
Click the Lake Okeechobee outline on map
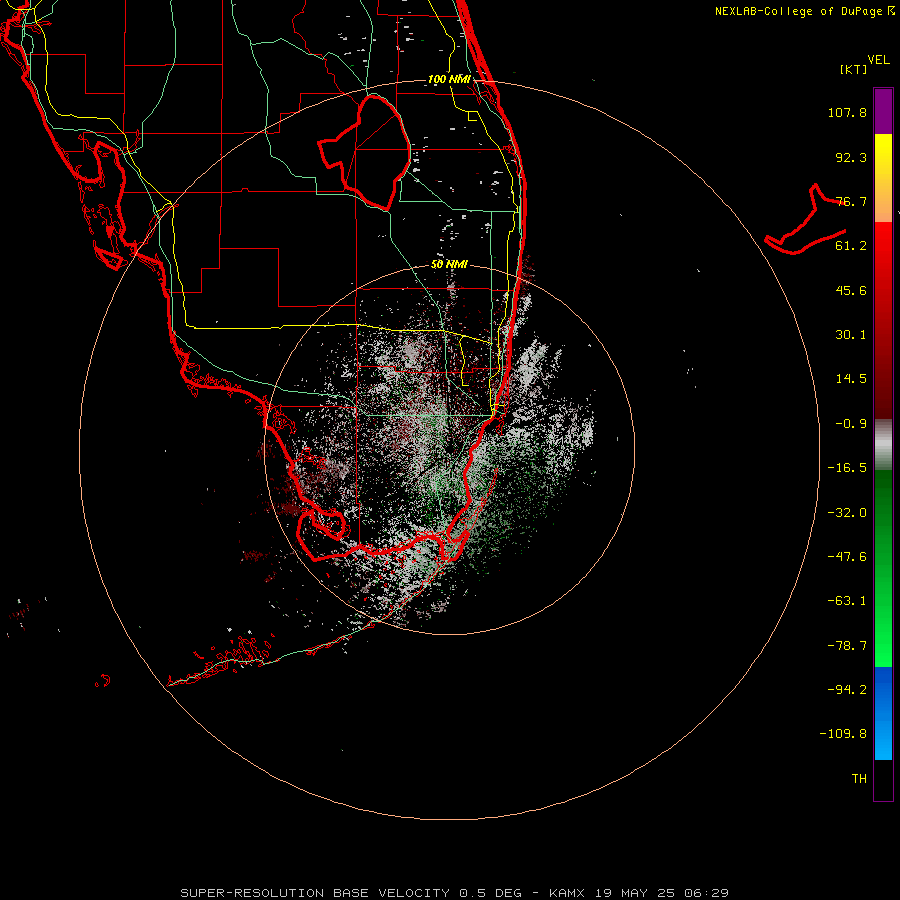pos(364,152)
